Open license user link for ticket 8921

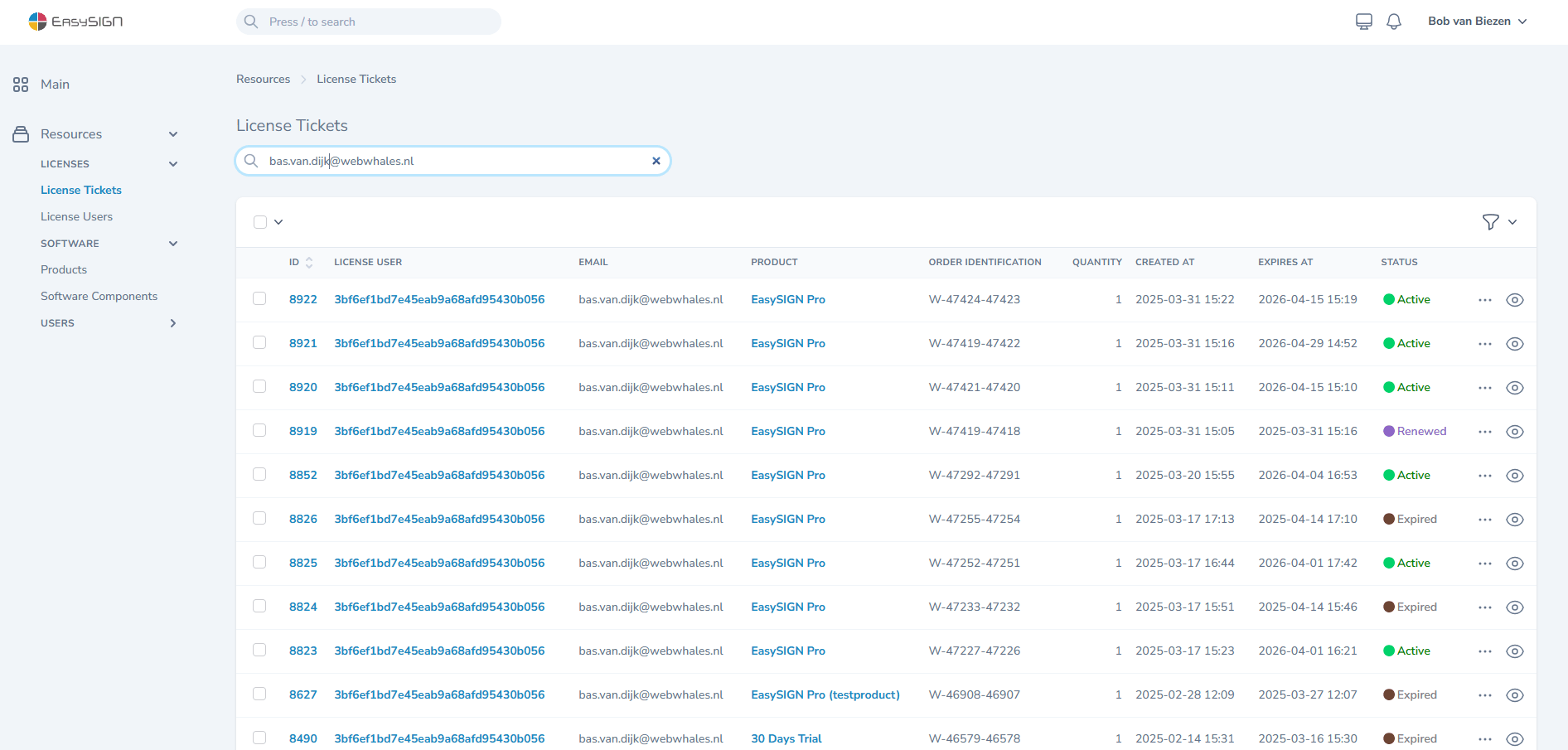439,343
